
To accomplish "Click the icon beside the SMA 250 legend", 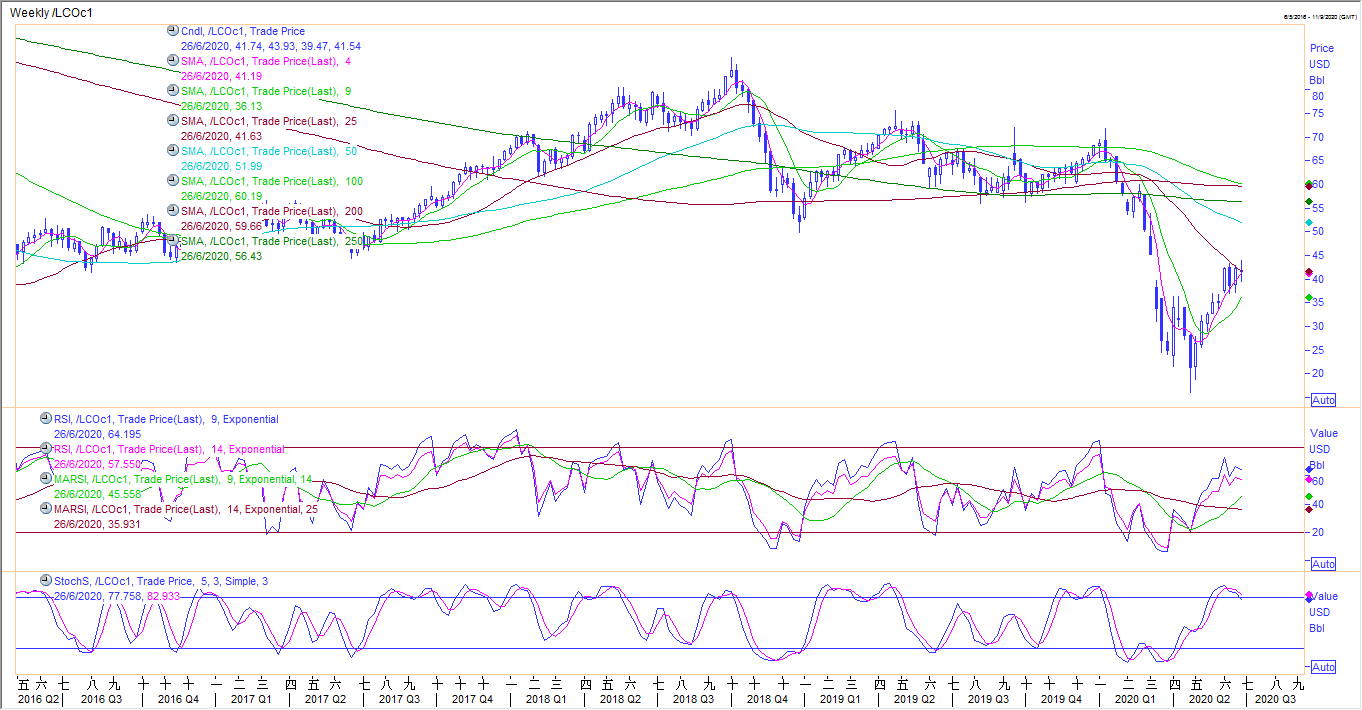I will click(172, 241).
